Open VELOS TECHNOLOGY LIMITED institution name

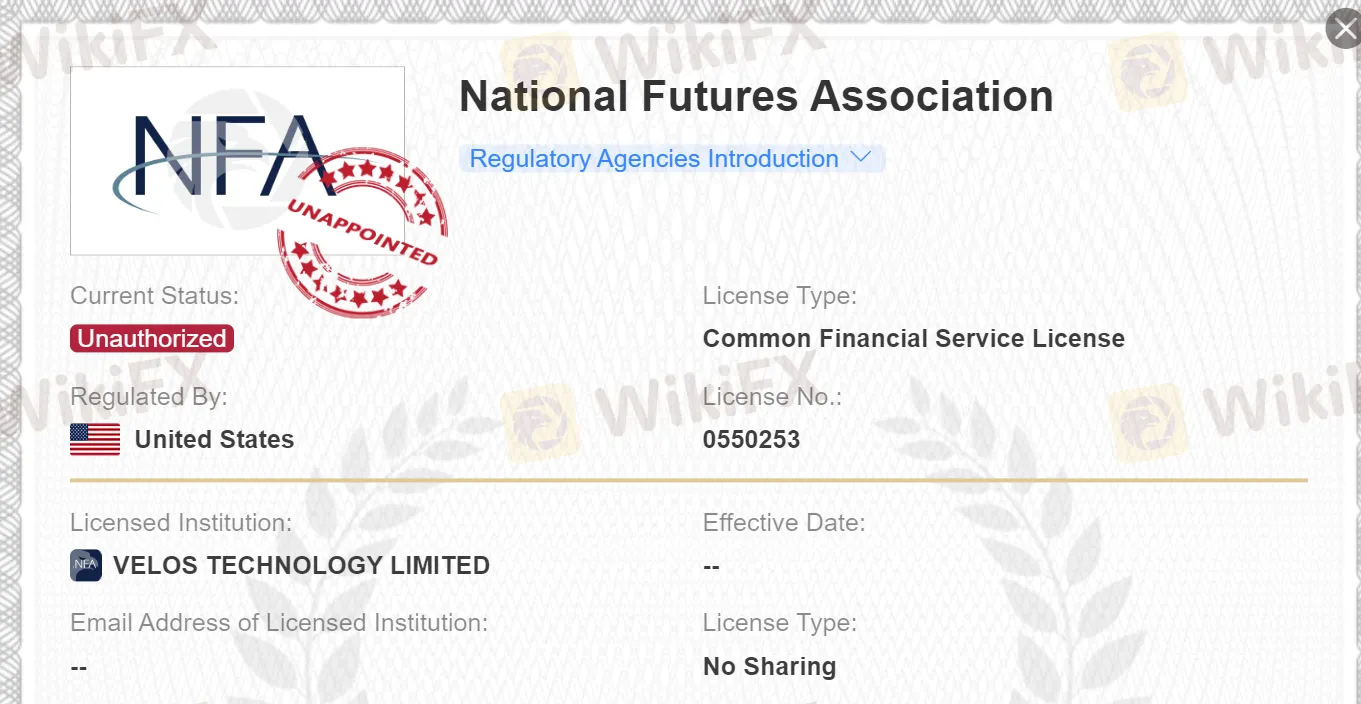301,565
